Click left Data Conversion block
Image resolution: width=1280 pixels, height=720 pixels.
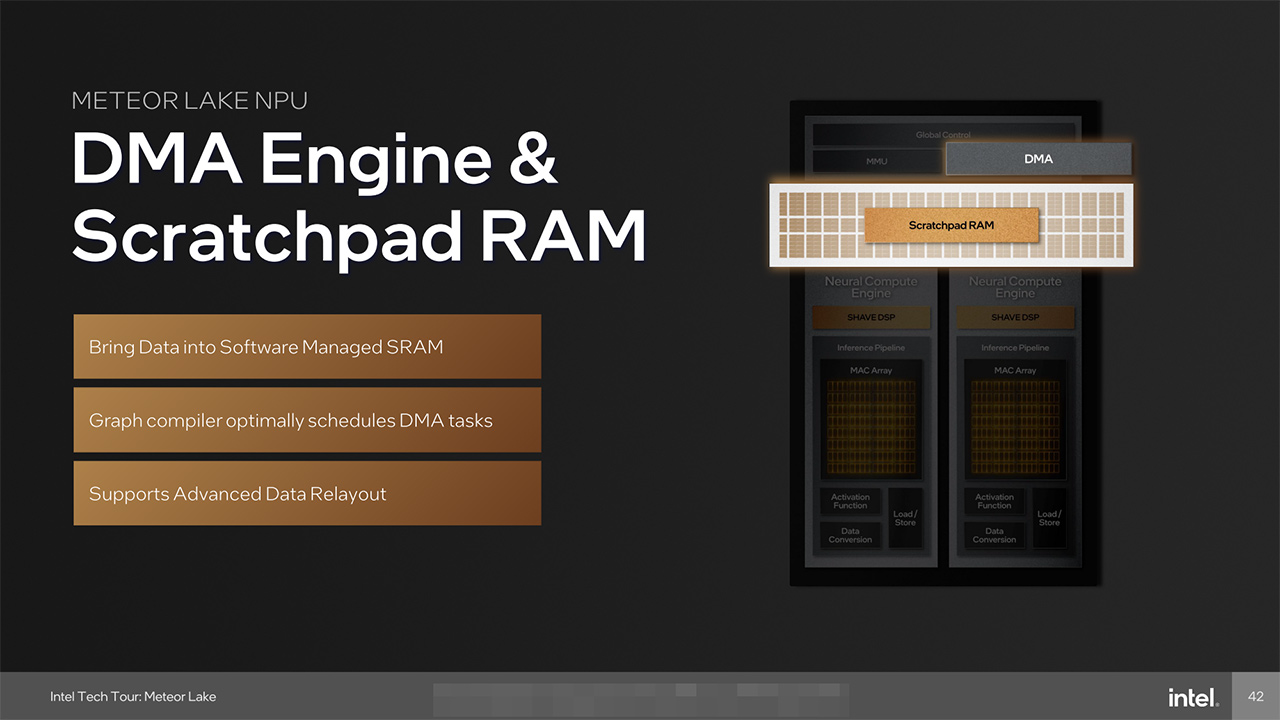(850, 535)
